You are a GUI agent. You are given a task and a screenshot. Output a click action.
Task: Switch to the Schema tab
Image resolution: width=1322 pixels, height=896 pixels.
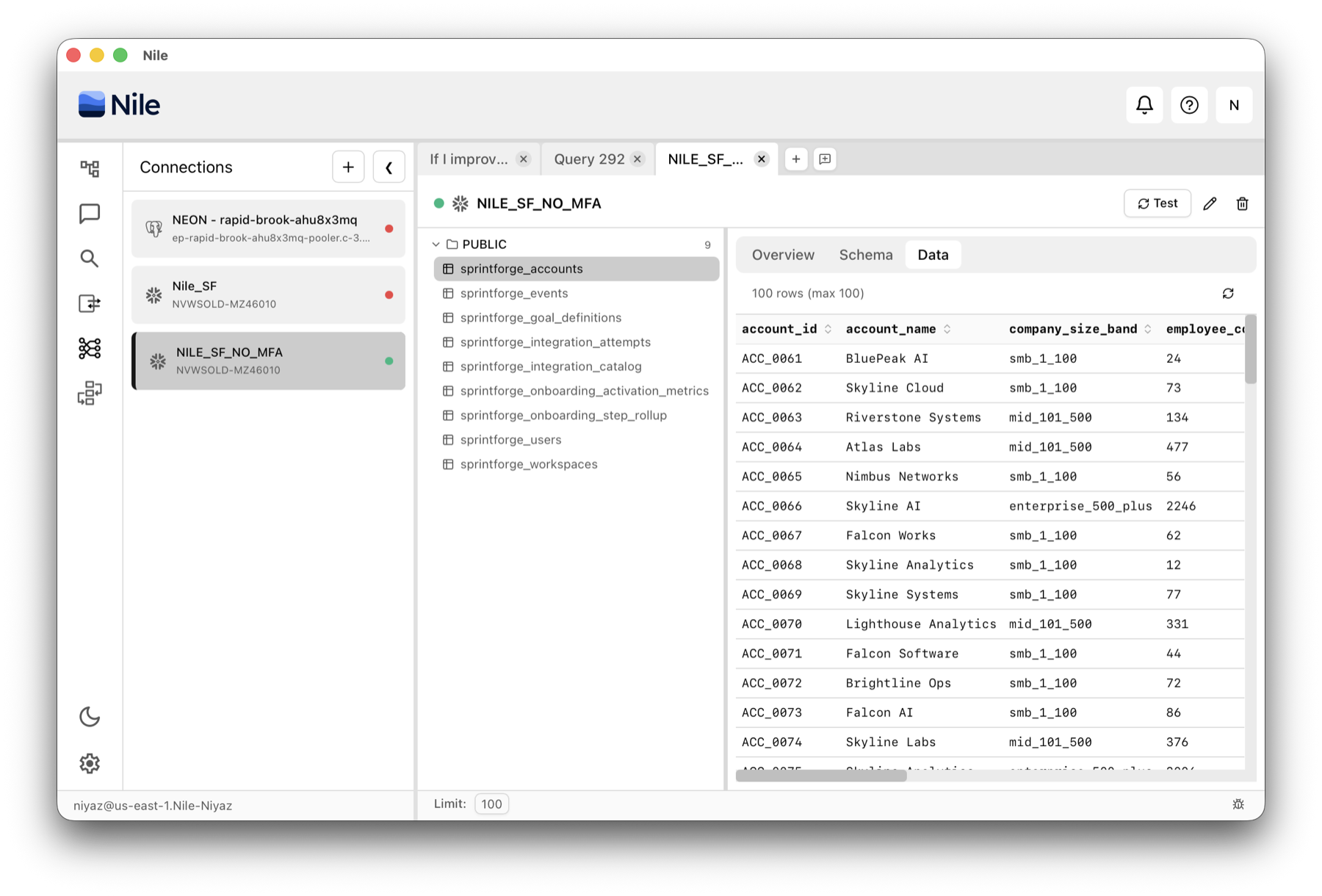[x=866, y=255]
